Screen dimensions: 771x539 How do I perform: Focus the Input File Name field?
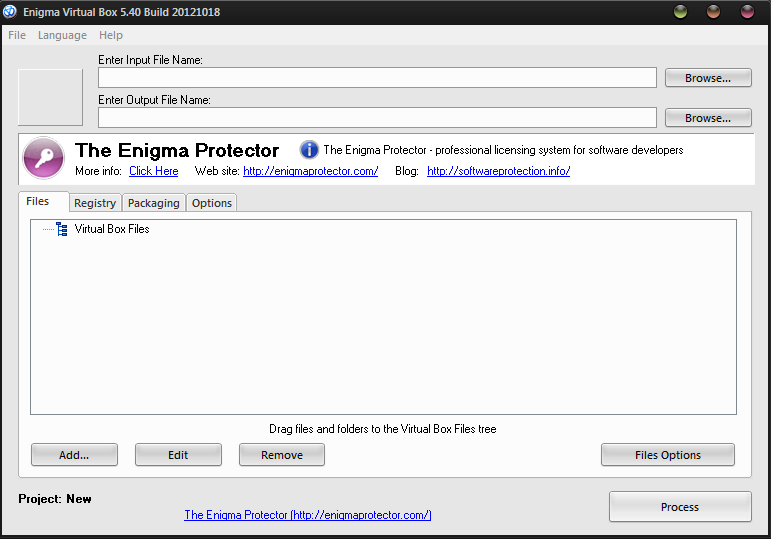(x=377, y=78)
